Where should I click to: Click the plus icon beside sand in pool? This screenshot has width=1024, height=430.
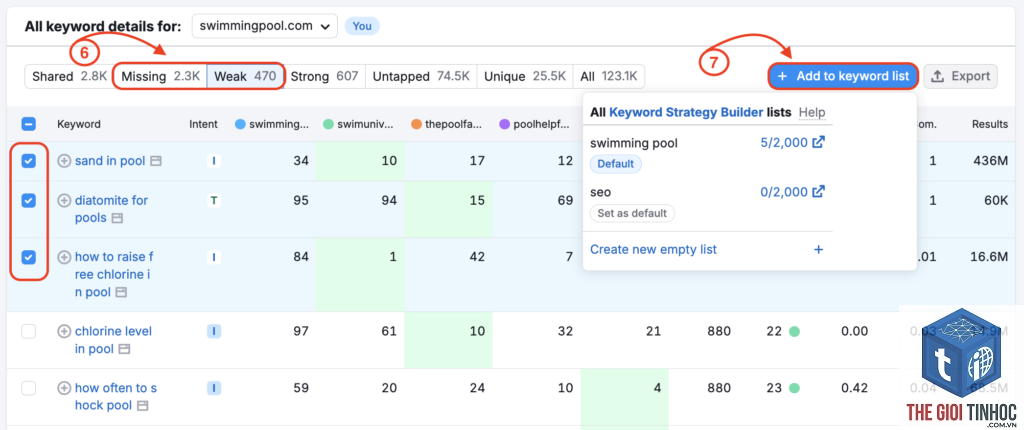click(x=64, y=161)
